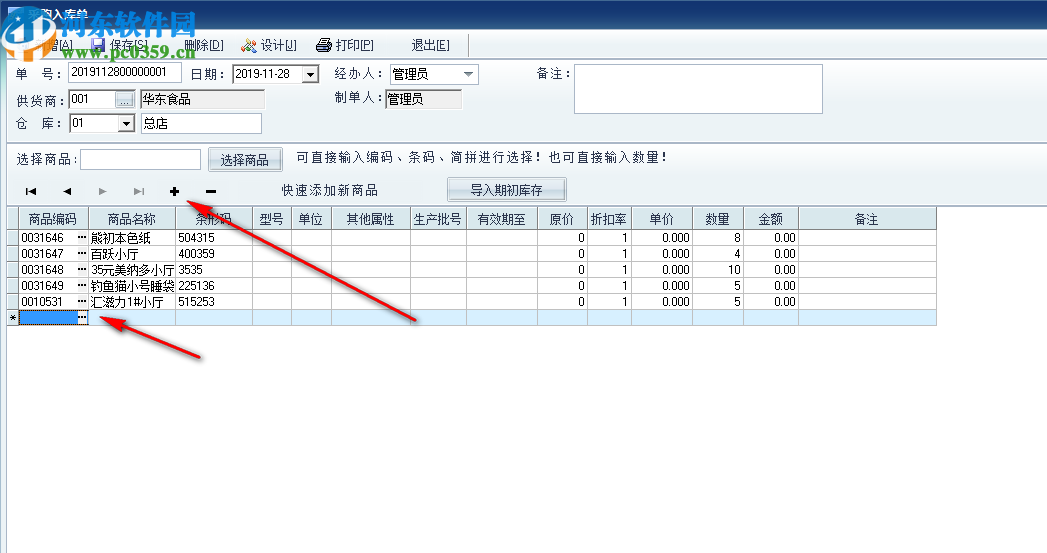
Task: Expand the date picker dropdown arrow
Action: pyautogui.click(x=310, y=74)
